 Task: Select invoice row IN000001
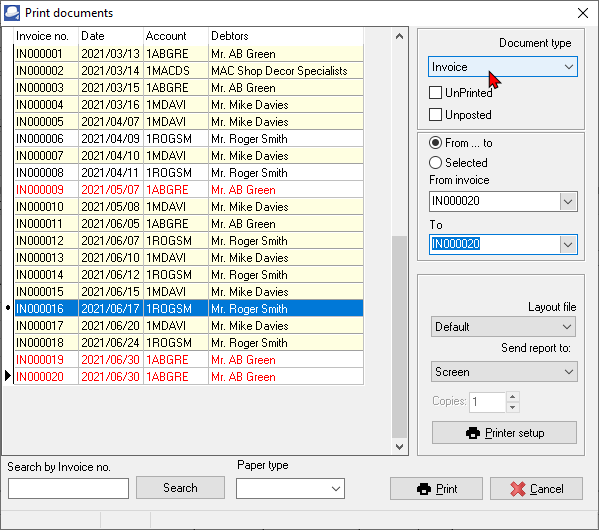(189, 54)
